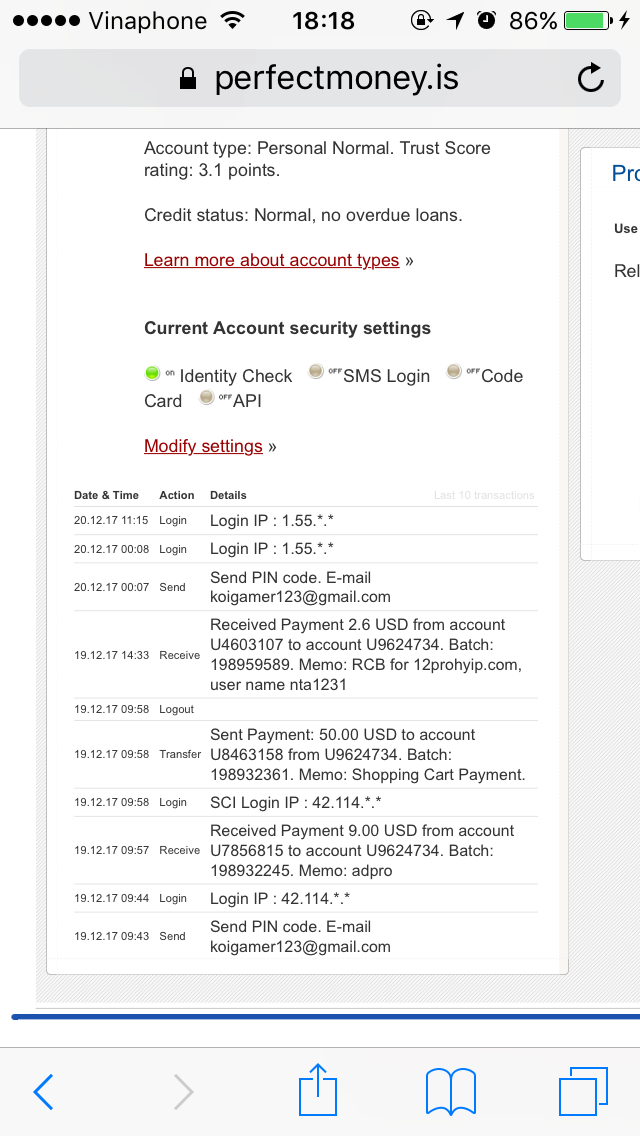This screenshot has width=640, height=1136.
Task: Tap the Safari back arrow
Action: pos(44,1091)
